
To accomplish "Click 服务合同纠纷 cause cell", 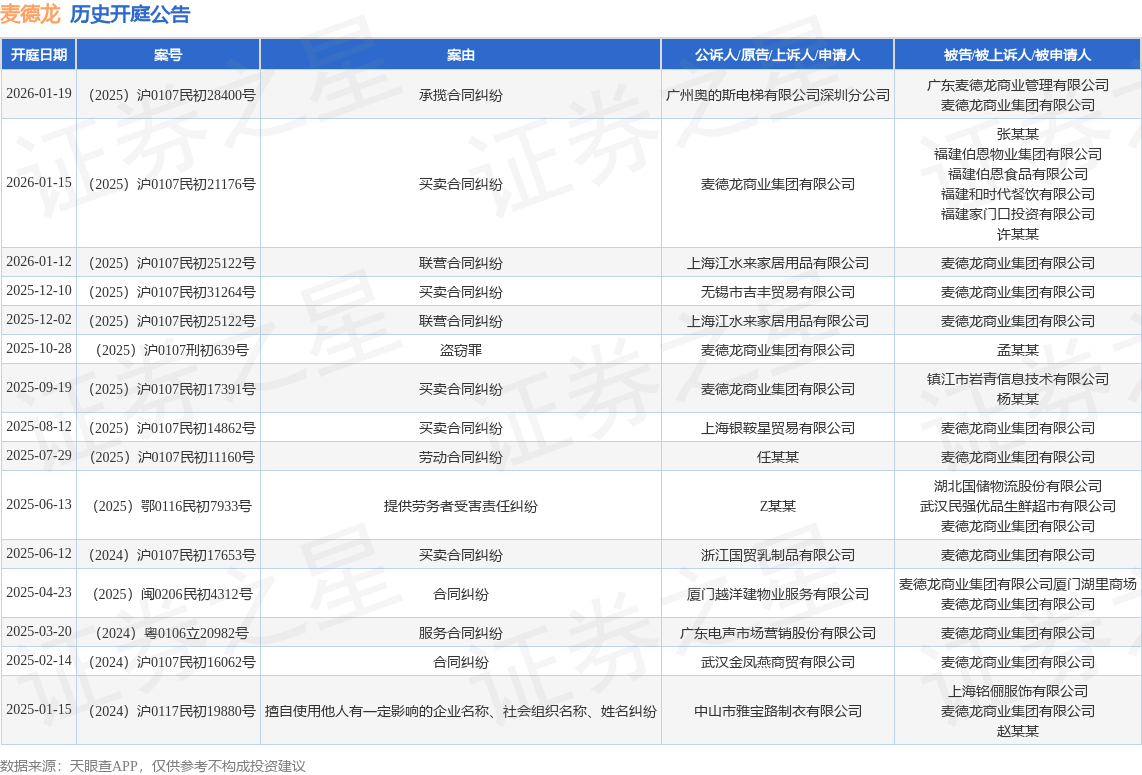I will pos(460,632).
